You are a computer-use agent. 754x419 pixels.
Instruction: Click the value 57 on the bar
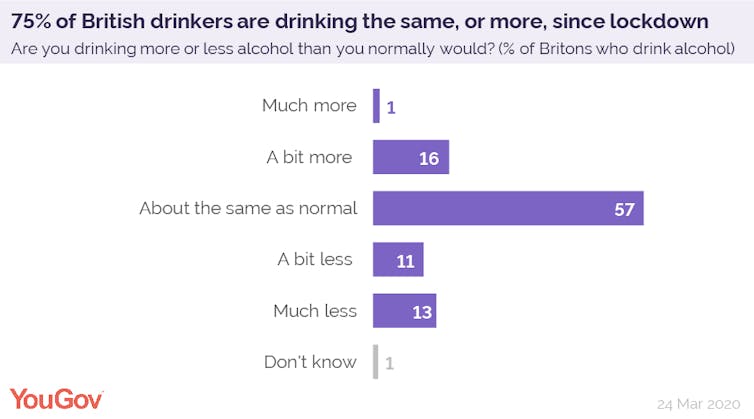tap(622, 210)
